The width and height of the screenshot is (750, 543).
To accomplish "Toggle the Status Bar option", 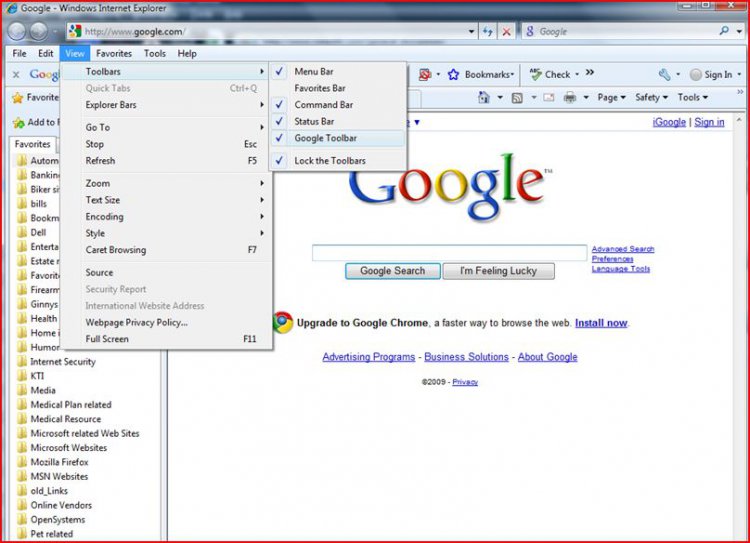I will pyautogui.click(x=338, y=122).
